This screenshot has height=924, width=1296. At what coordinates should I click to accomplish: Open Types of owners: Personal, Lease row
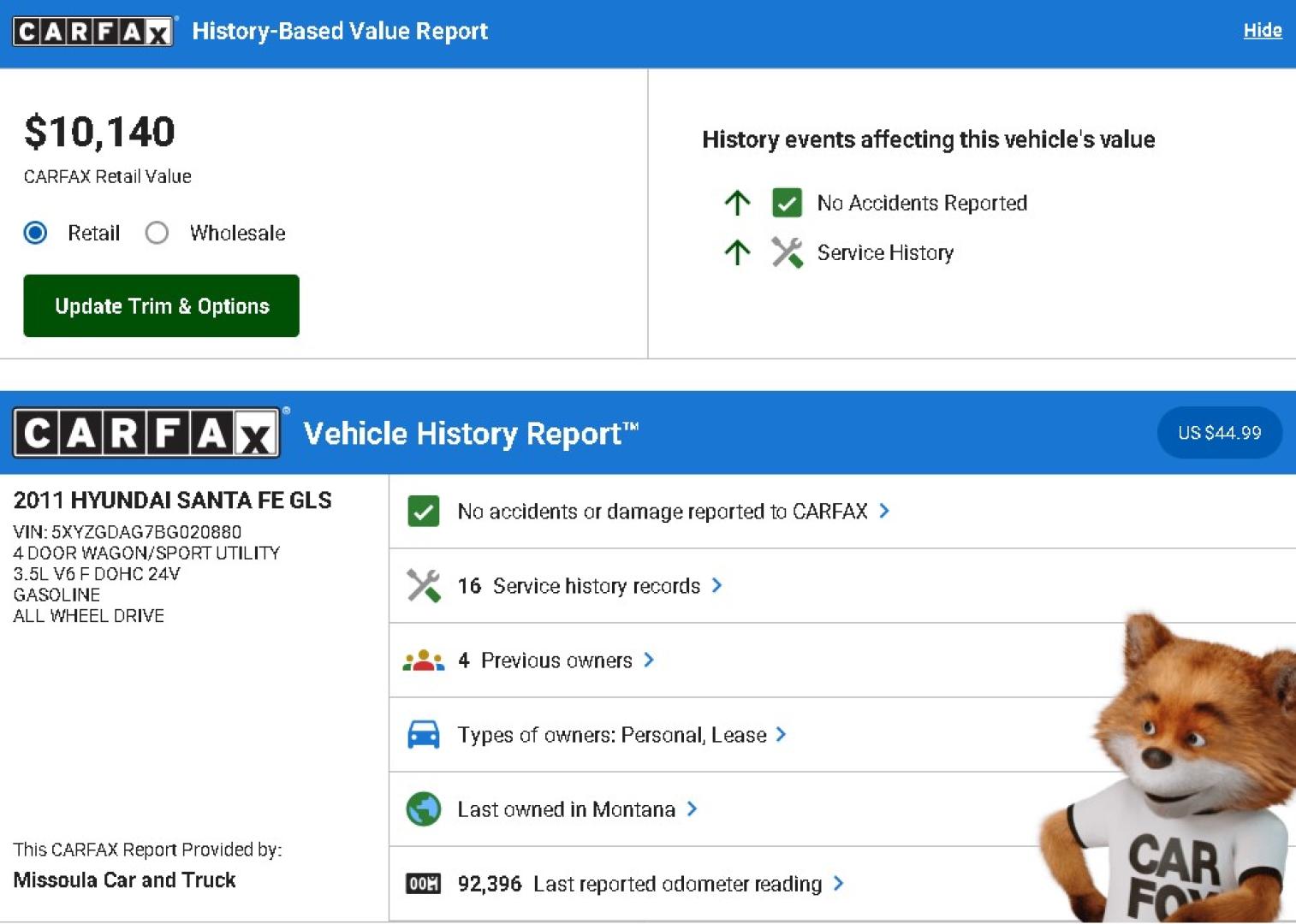(842, 735)
